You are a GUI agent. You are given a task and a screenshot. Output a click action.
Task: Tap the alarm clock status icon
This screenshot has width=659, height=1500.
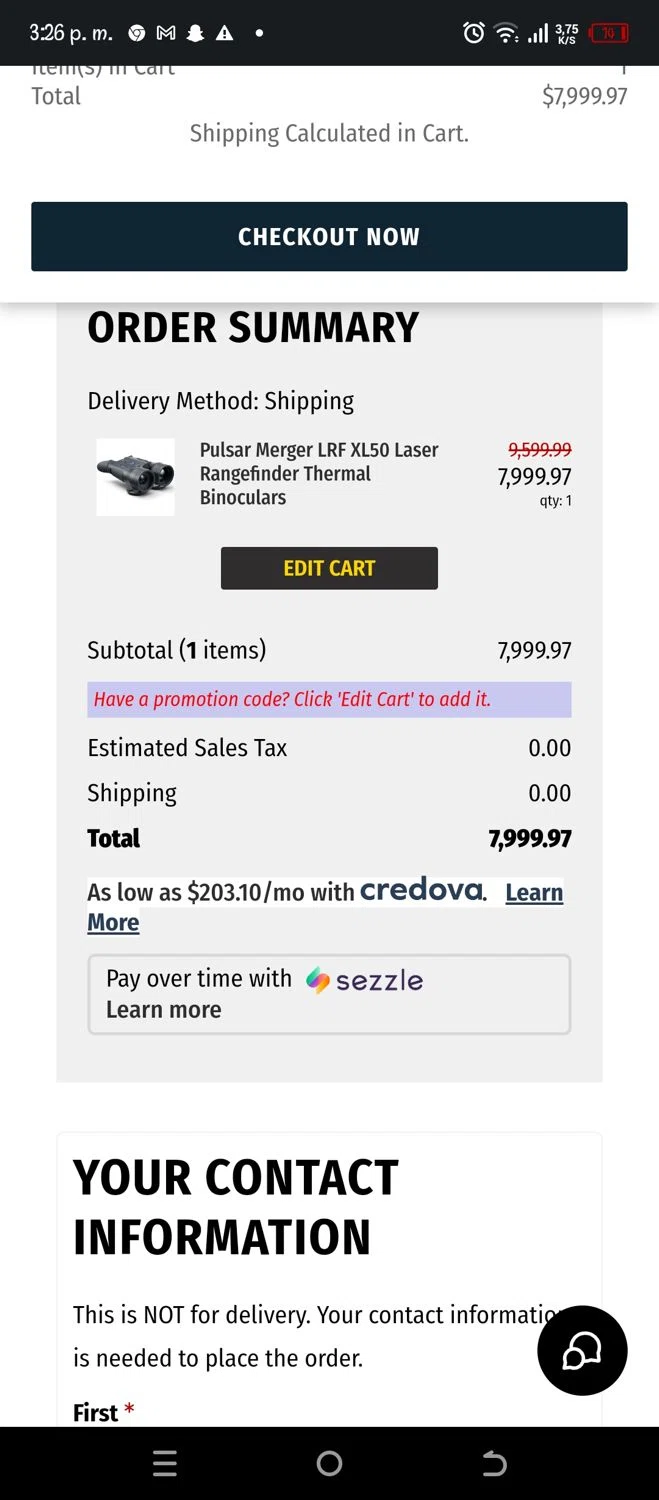pyautogui.click(x=474, y=33)
